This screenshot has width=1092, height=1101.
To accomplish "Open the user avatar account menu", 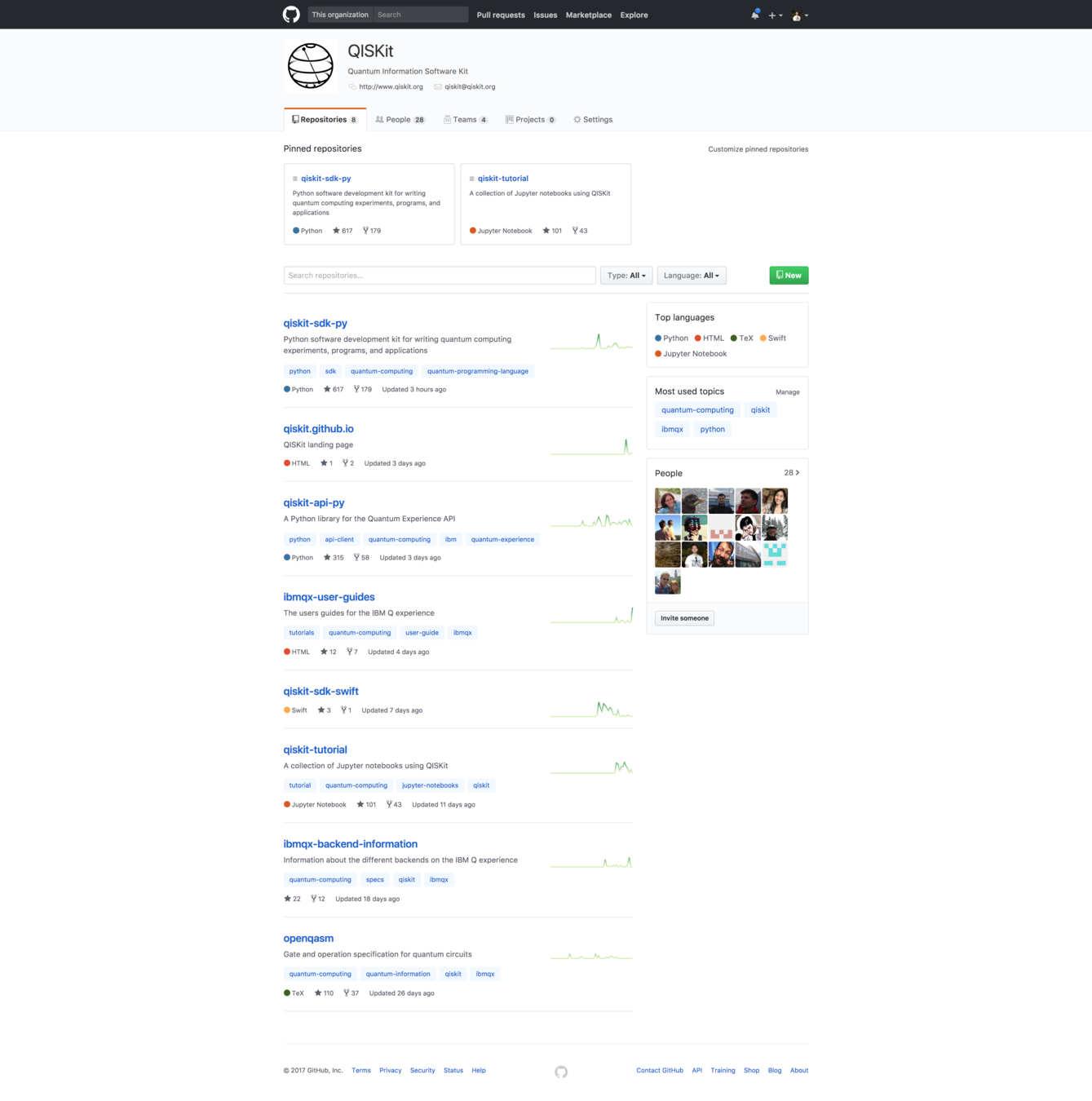I will click(x=800, y=15).
